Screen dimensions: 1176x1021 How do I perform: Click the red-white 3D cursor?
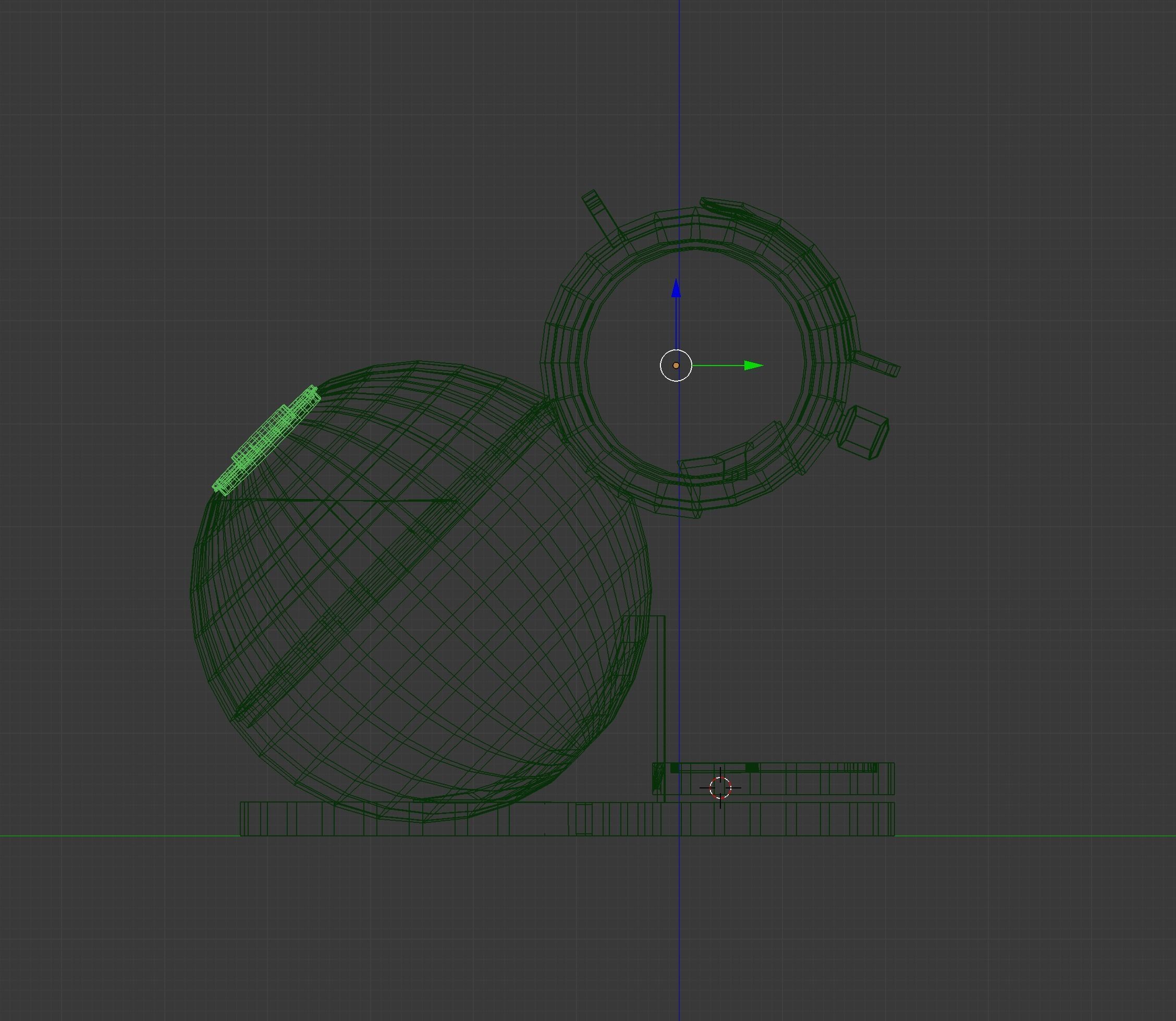tap(720, 788)
